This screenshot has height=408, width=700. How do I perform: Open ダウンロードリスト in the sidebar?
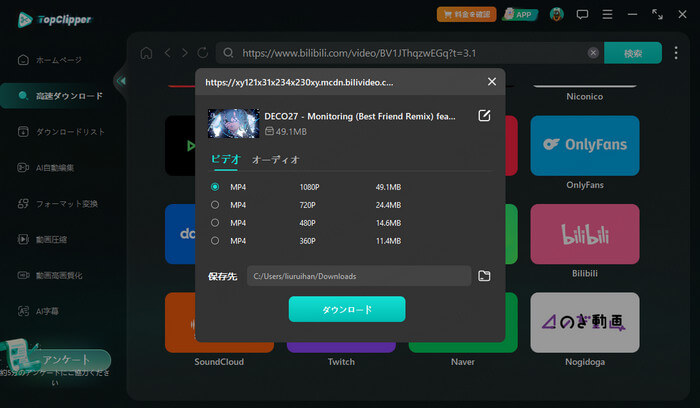(x=61, y=132)
